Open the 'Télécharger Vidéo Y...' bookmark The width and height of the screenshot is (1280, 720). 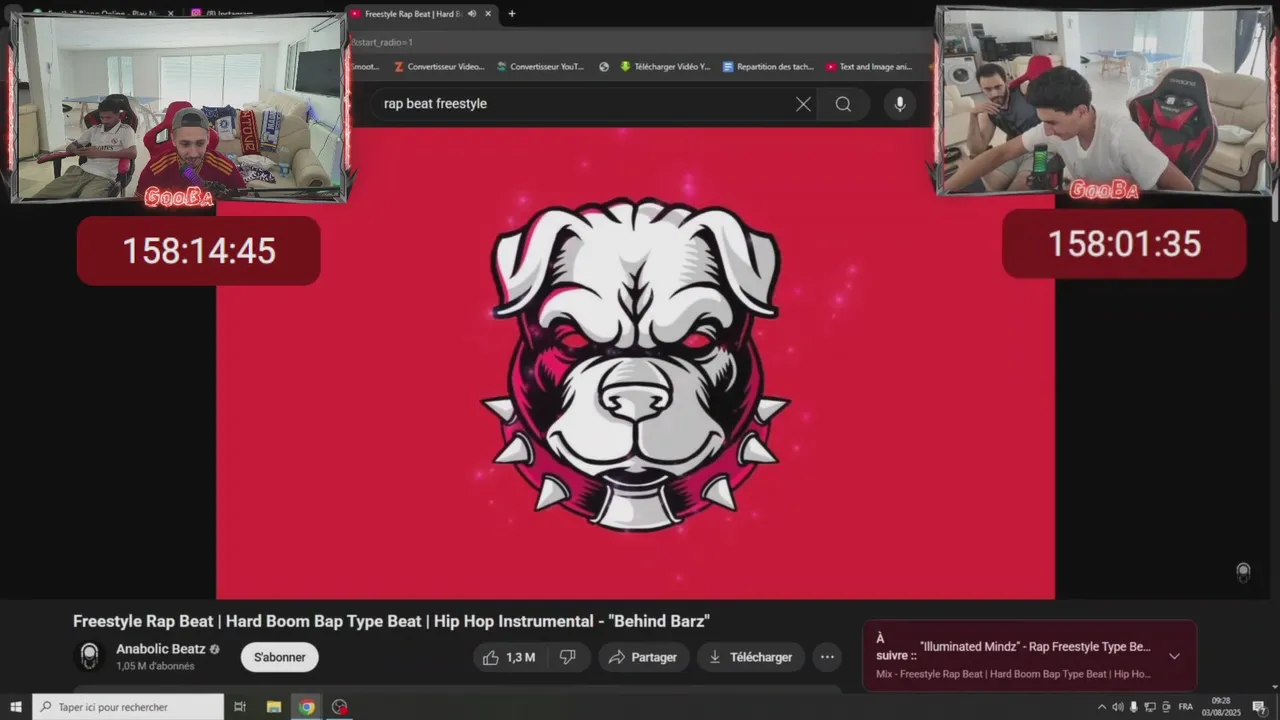coord(665,67)
